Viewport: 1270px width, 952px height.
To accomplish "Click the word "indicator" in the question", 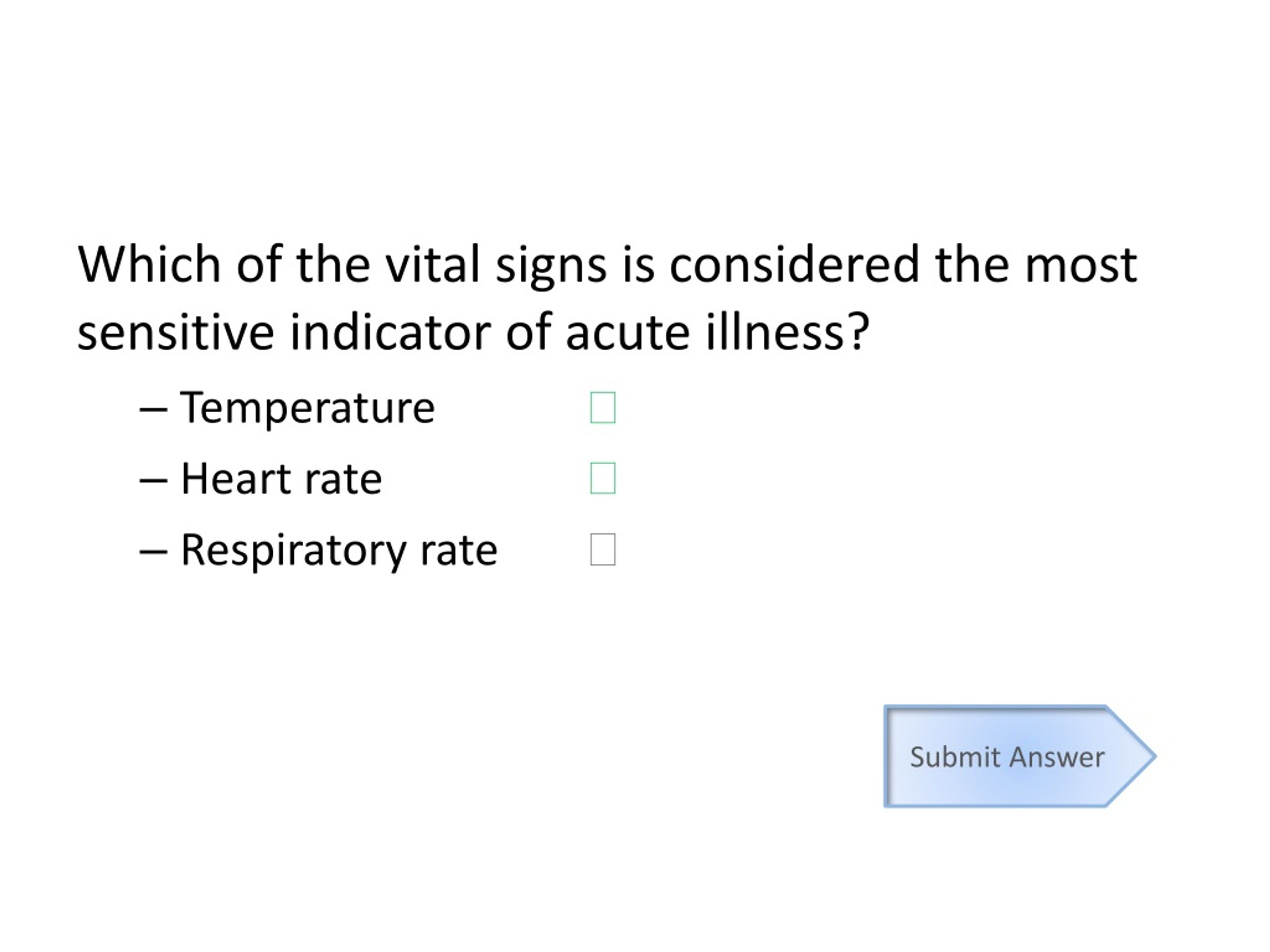I will [390, 332].
